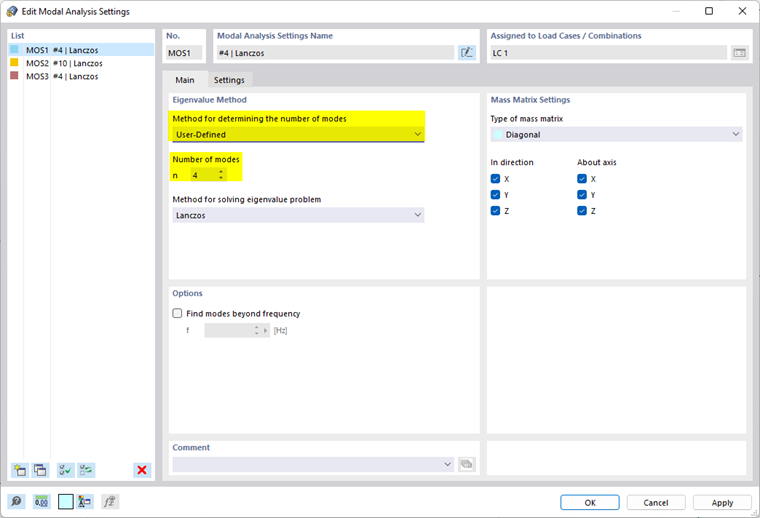Uncheck About axis X checkbox

[x=582, y=179]
